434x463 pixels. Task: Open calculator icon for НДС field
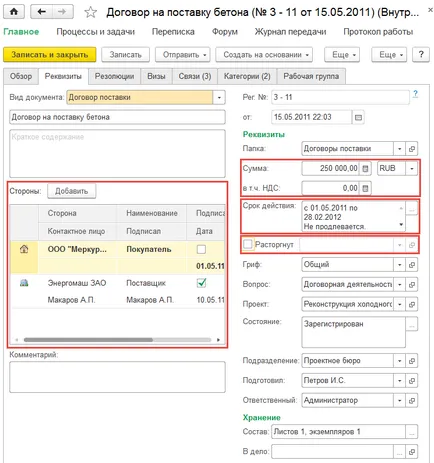point(365,188)
